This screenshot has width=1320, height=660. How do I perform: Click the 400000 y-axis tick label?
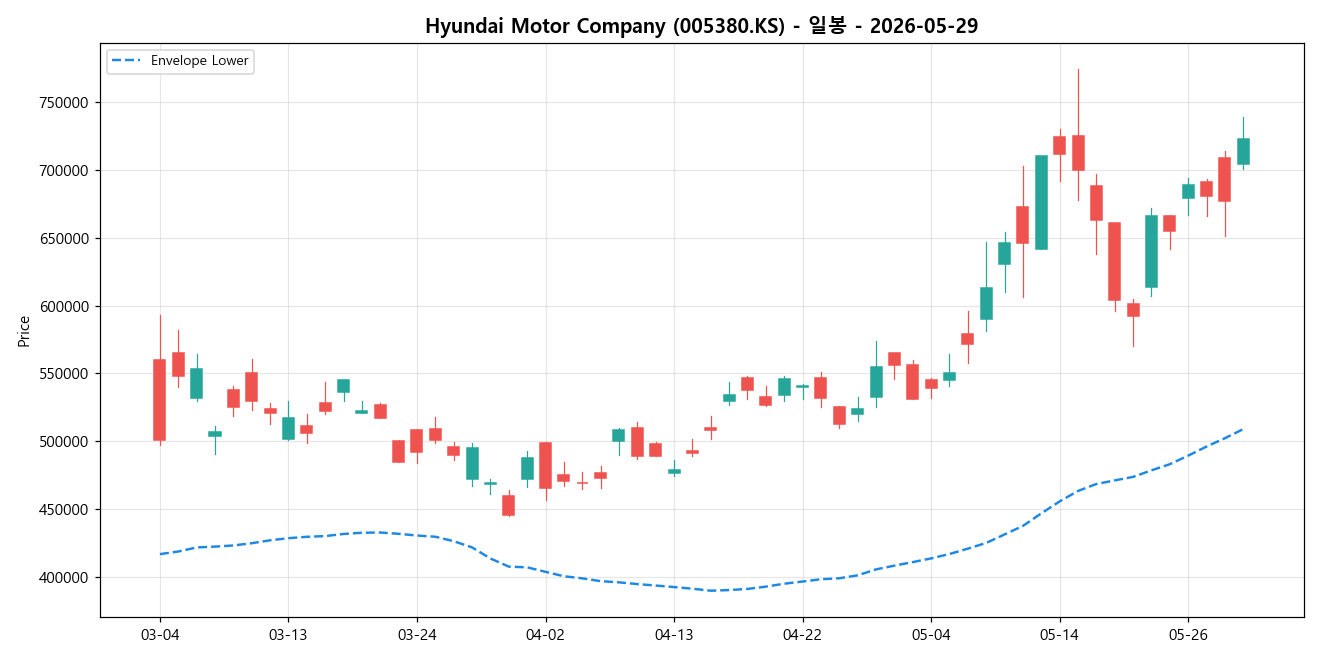point(65,578)
